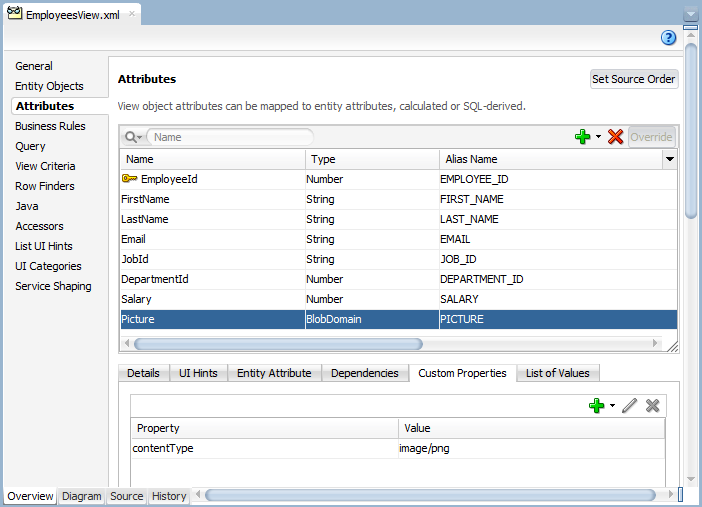Add a custom property with green plus
The height and width of the screenshot is (507, 702).
click(596, 406)
